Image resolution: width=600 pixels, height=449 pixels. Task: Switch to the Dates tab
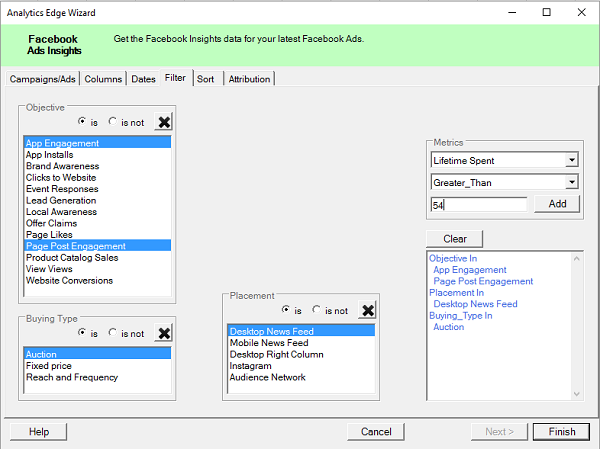pos(143,79)
